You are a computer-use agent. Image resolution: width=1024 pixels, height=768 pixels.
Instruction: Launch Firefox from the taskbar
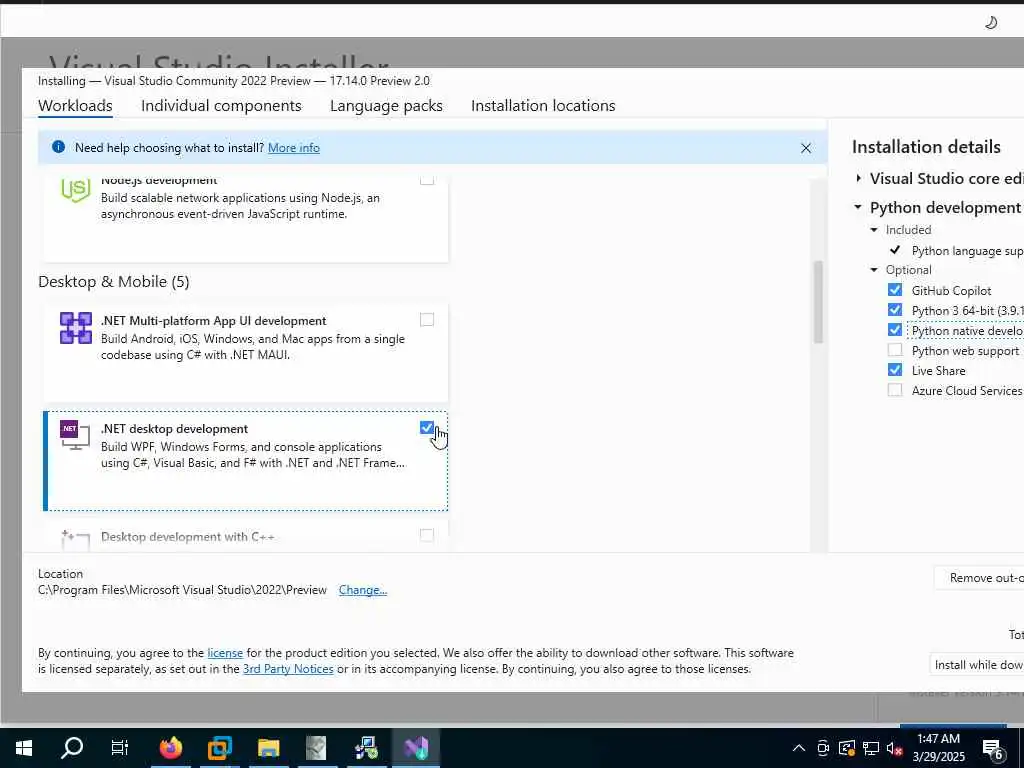point(170,747)
